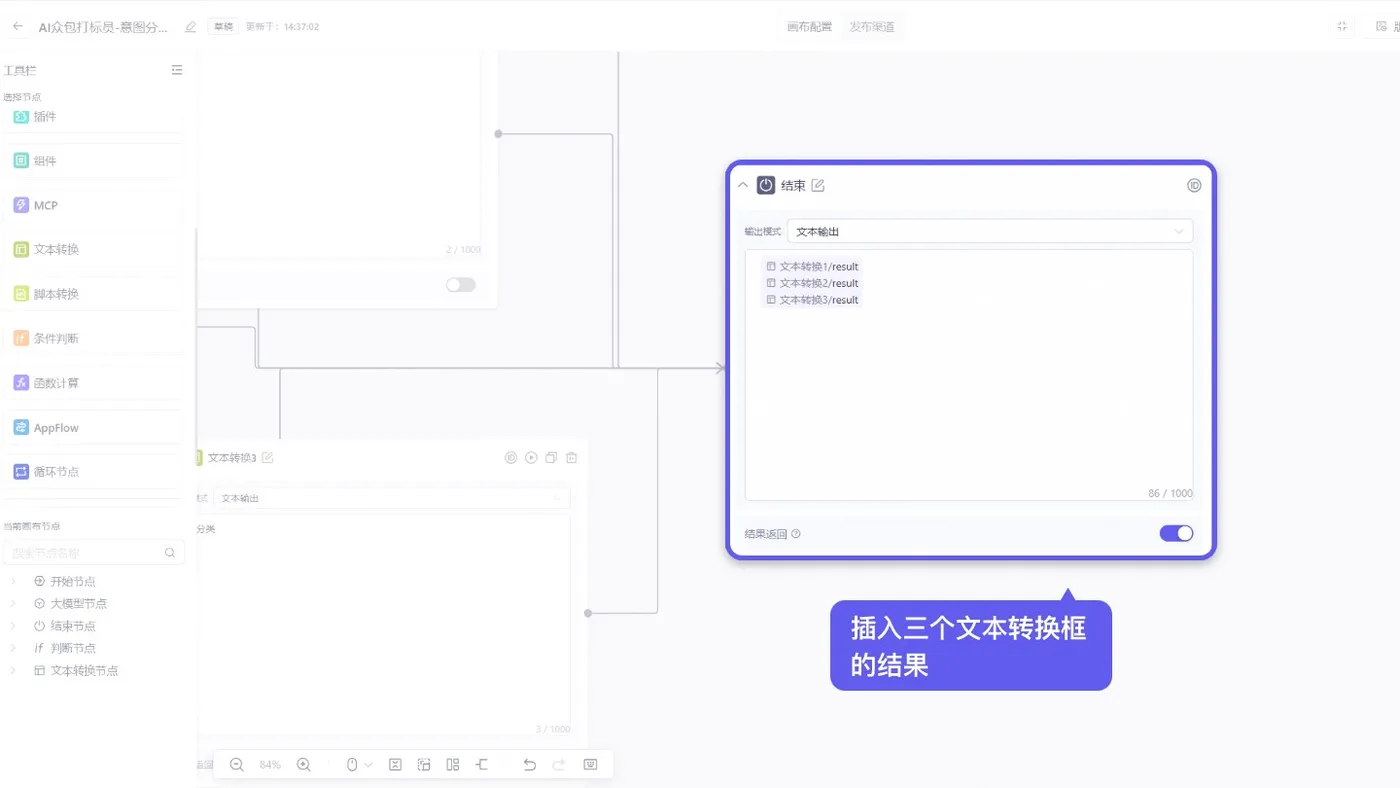Add a 插件 node from the toolbar
The width and height of the screenshot is (1400, 788).
[92, 117]
